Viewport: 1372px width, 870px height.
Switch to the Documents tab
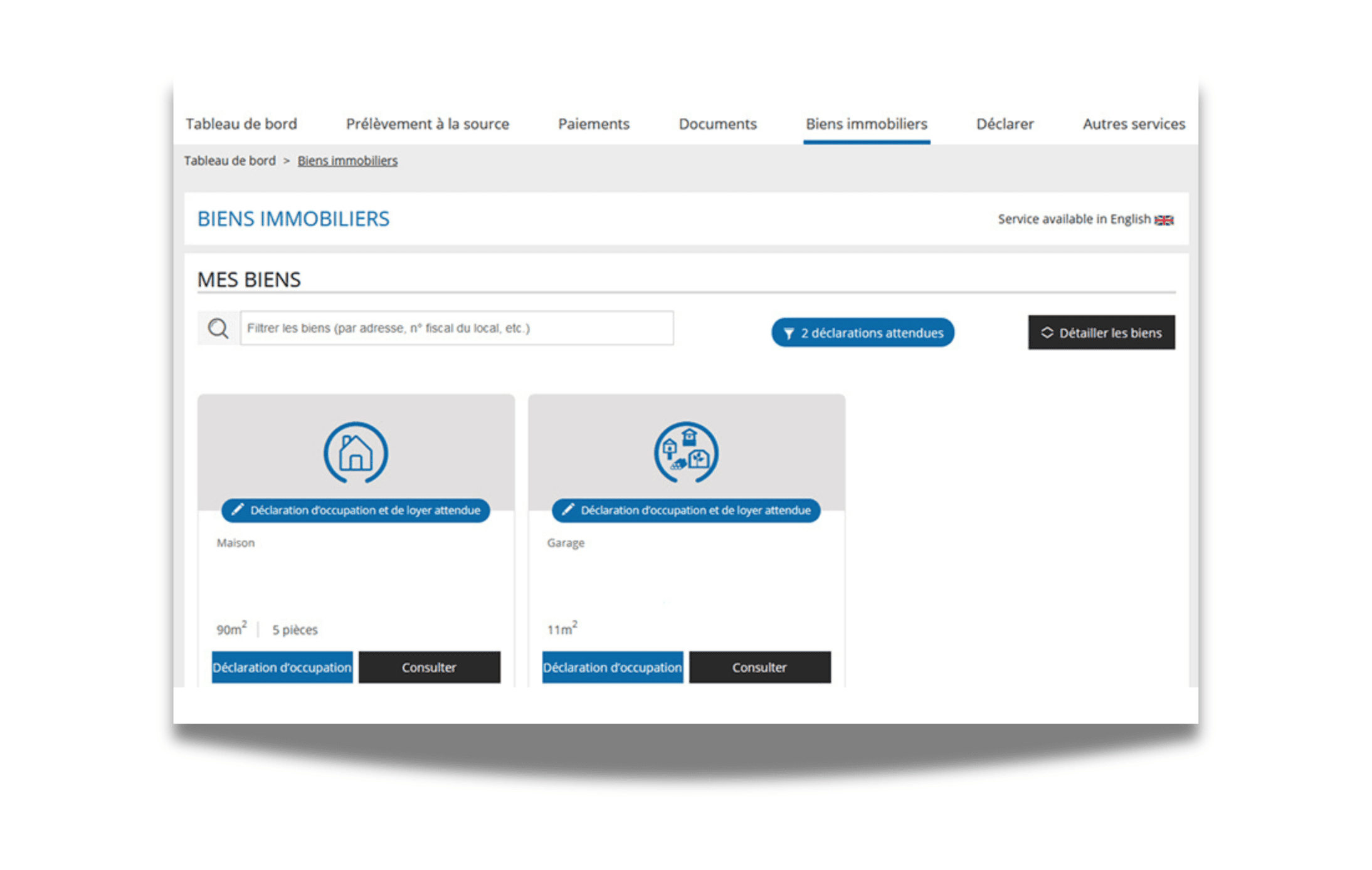pyautogui.click(x=718, y=124)
